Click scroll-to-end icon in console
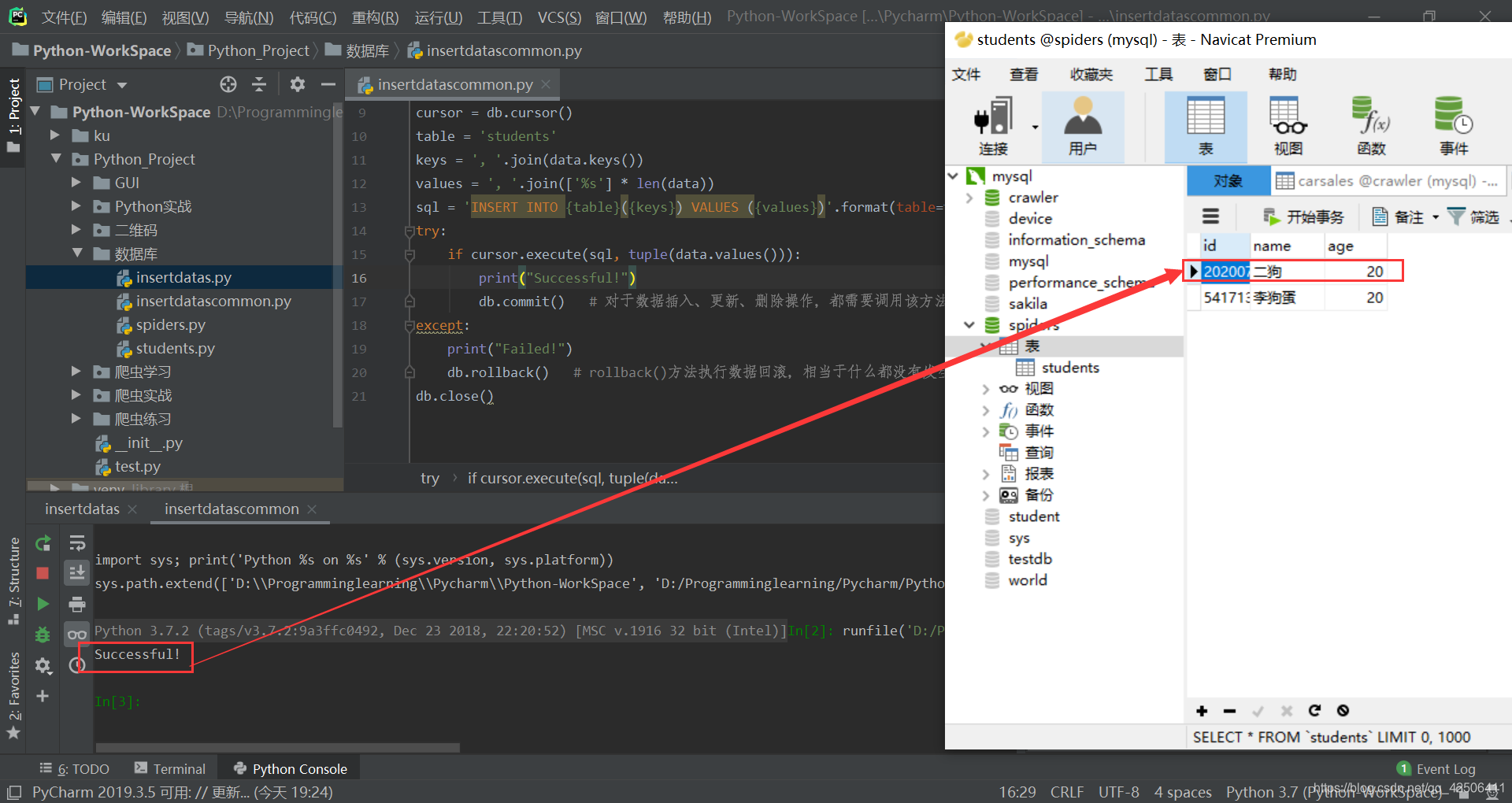 pyautogui.click(x=77, y=573)
